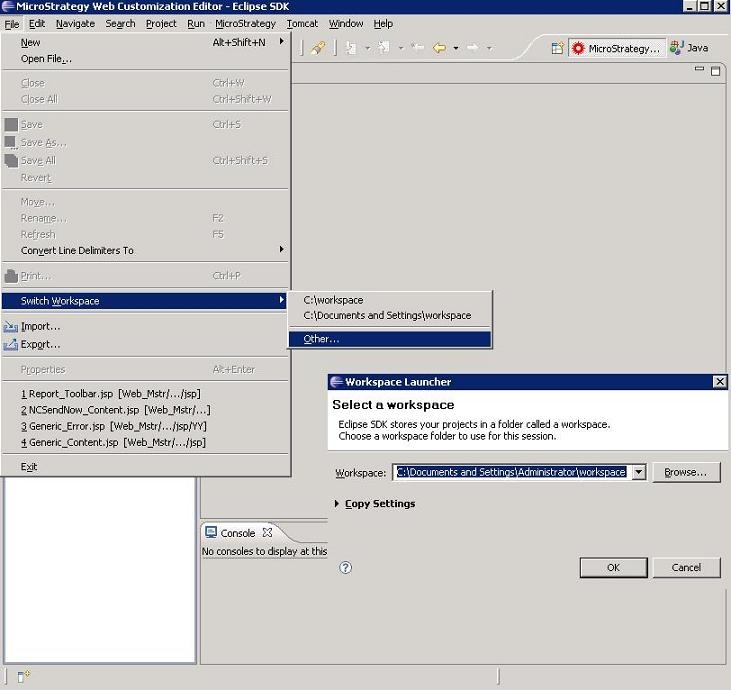Click the search flashlight toolbar icon
The height and width of the screenshot is (690, 731).
click(x=318, y=48)
